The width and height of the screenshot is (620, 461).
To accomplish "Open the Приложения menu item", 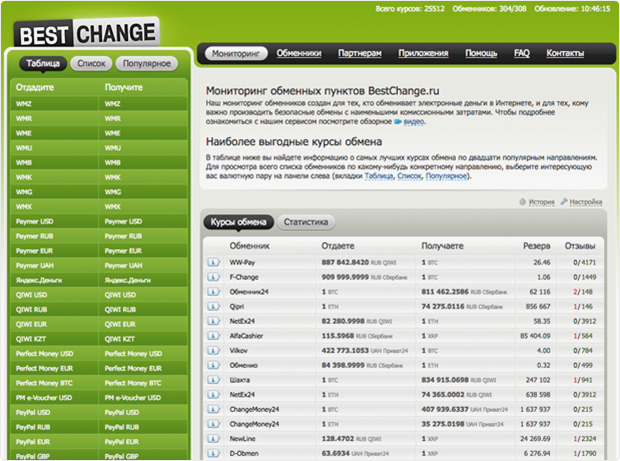I will [423, 53].
